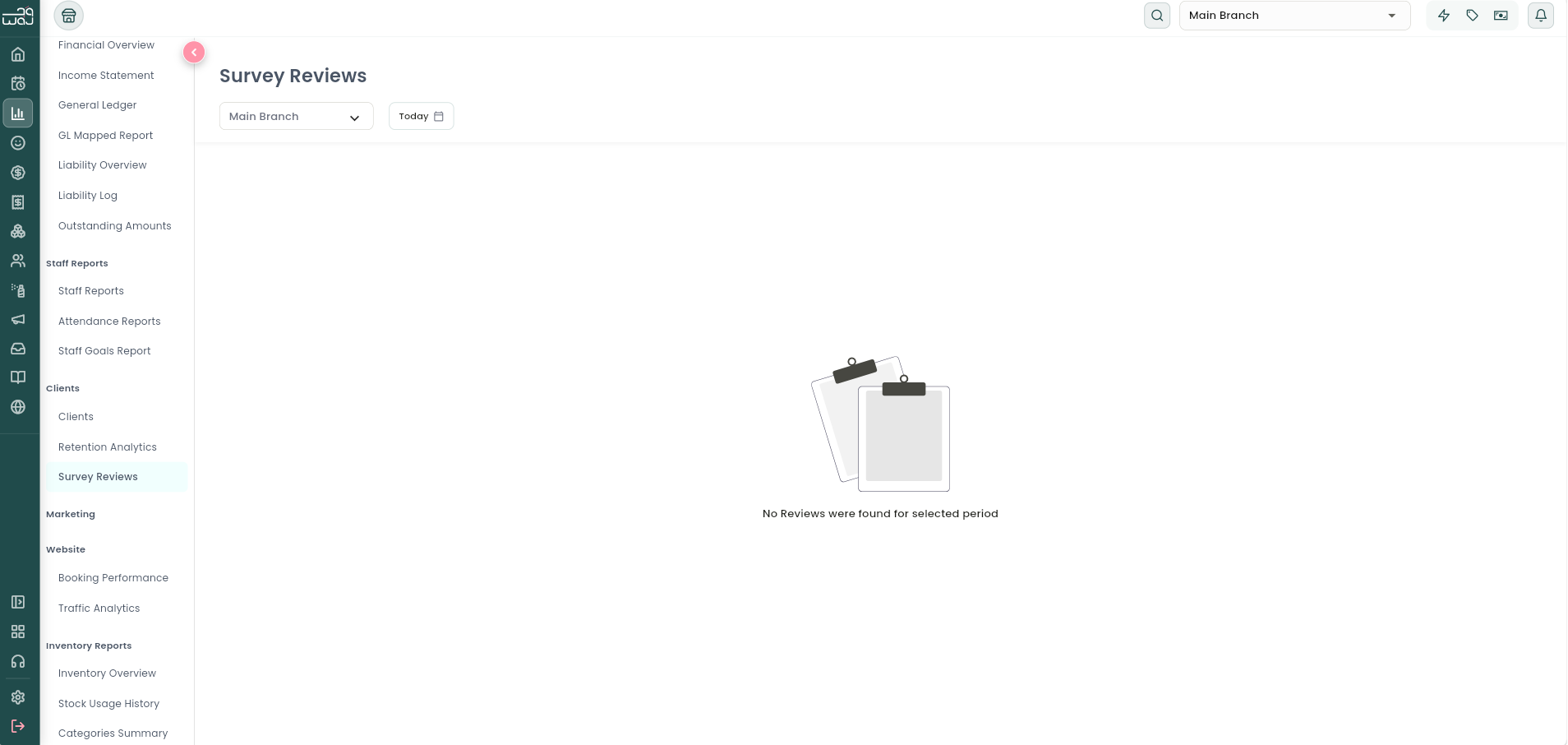
Task: Go to Income Statement report
Action: [106, 76]
